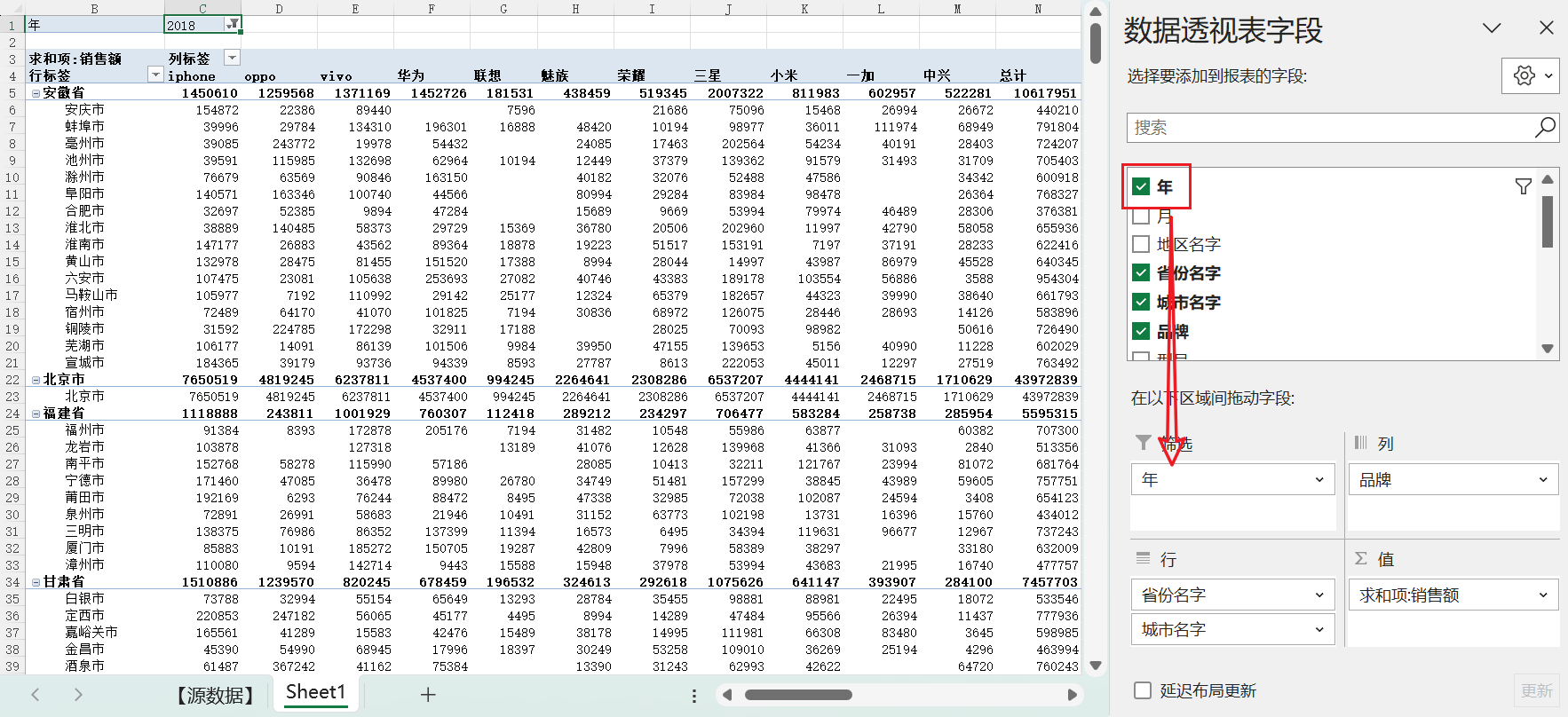Enable the 延迟布局更新 checkbox
The width and height of the screenshot is (1568, 717).
click(x=1144, y=690)
